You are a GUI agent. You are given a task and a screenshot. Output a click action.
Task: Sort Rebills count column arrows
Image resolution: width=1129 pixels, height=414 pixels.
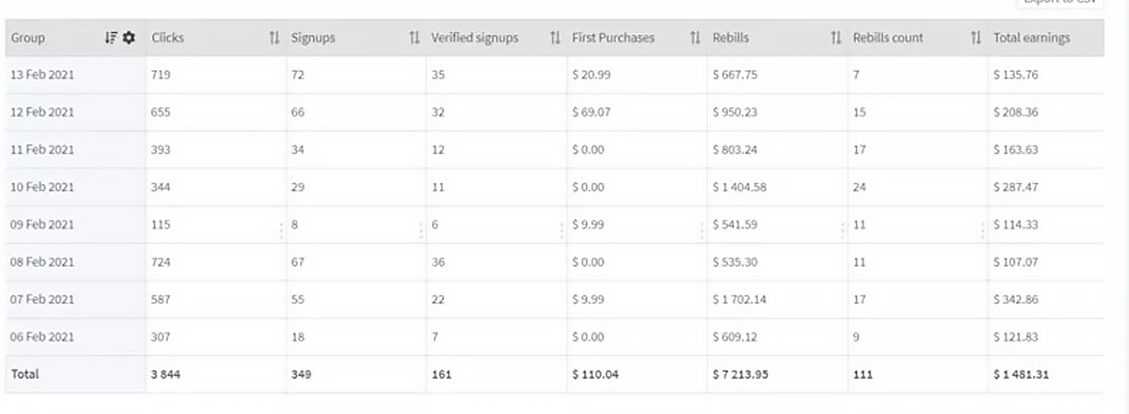tap(976, 38)
